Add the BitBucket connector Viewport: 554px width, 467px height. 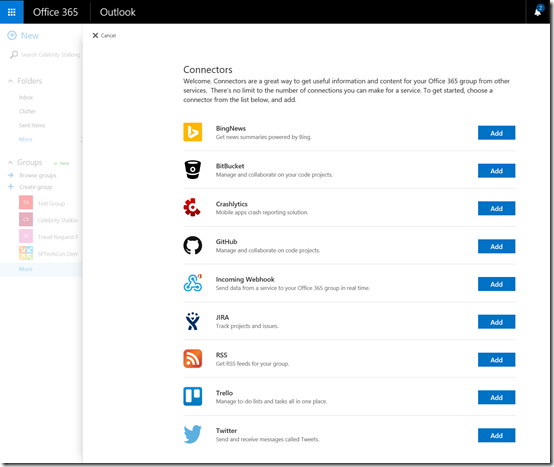(496, 171)
